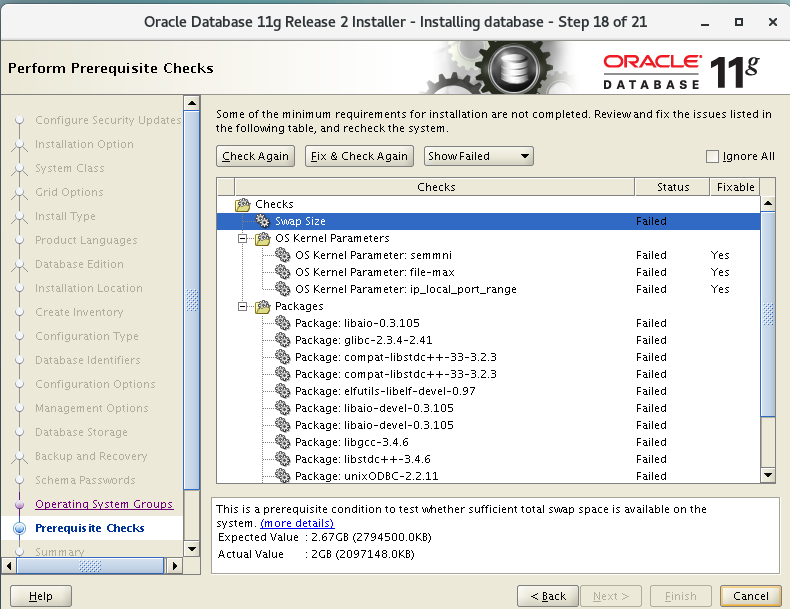
Task: Click the Status column header
Action: [x=673, y=187]
